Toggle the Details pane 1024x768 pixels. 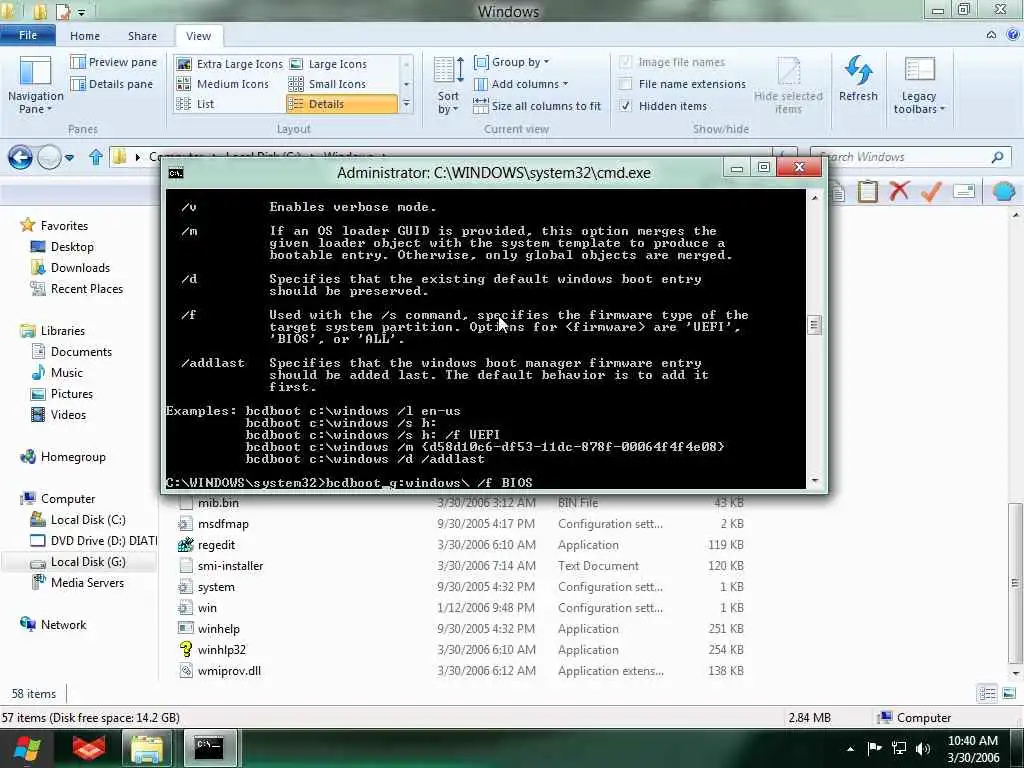112,84
